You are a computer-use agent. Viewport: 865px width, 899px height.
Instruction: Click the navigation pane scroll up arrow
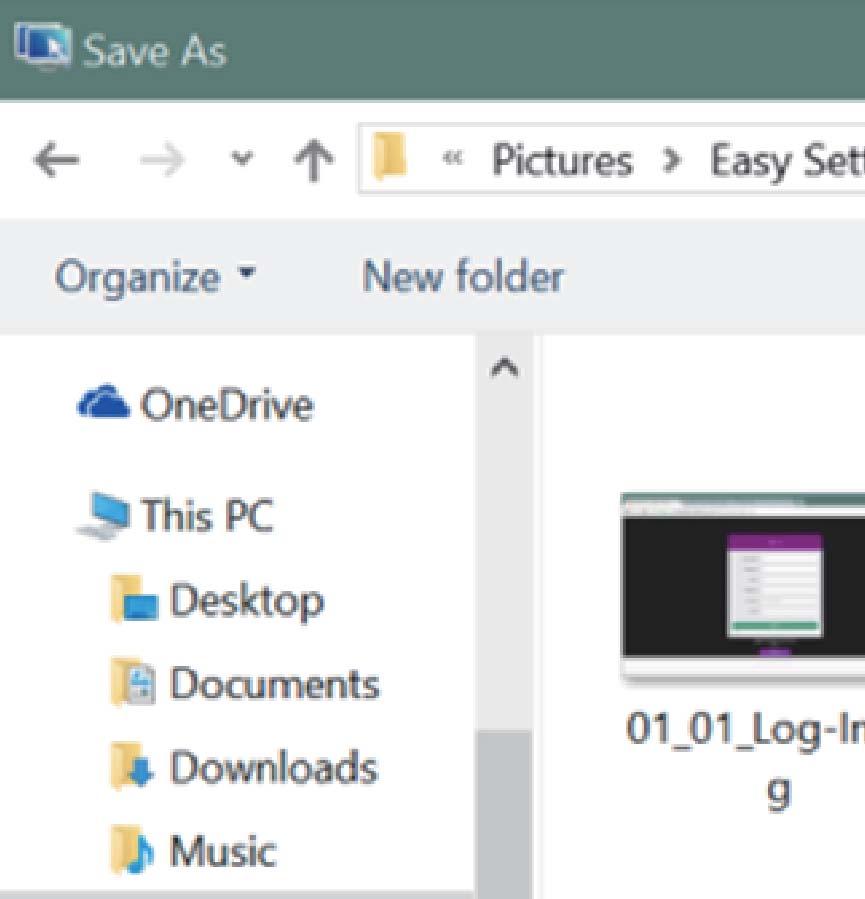(504, 368)
